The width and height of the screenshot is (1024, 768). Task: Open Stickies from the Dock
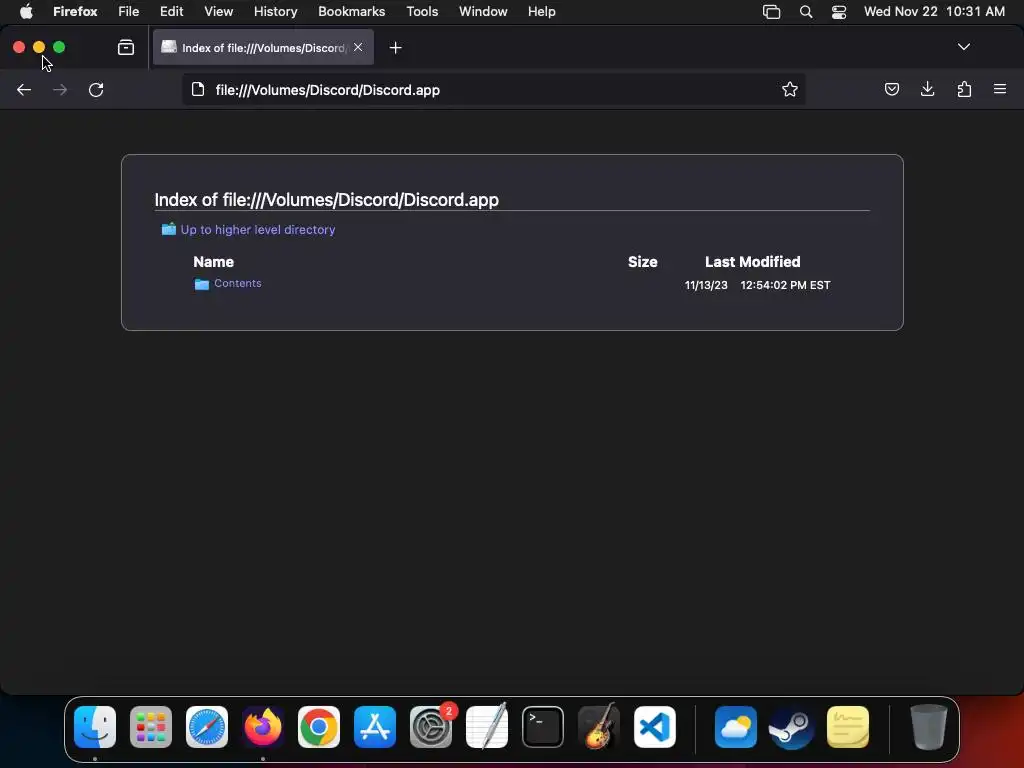(x=848, y=727)
